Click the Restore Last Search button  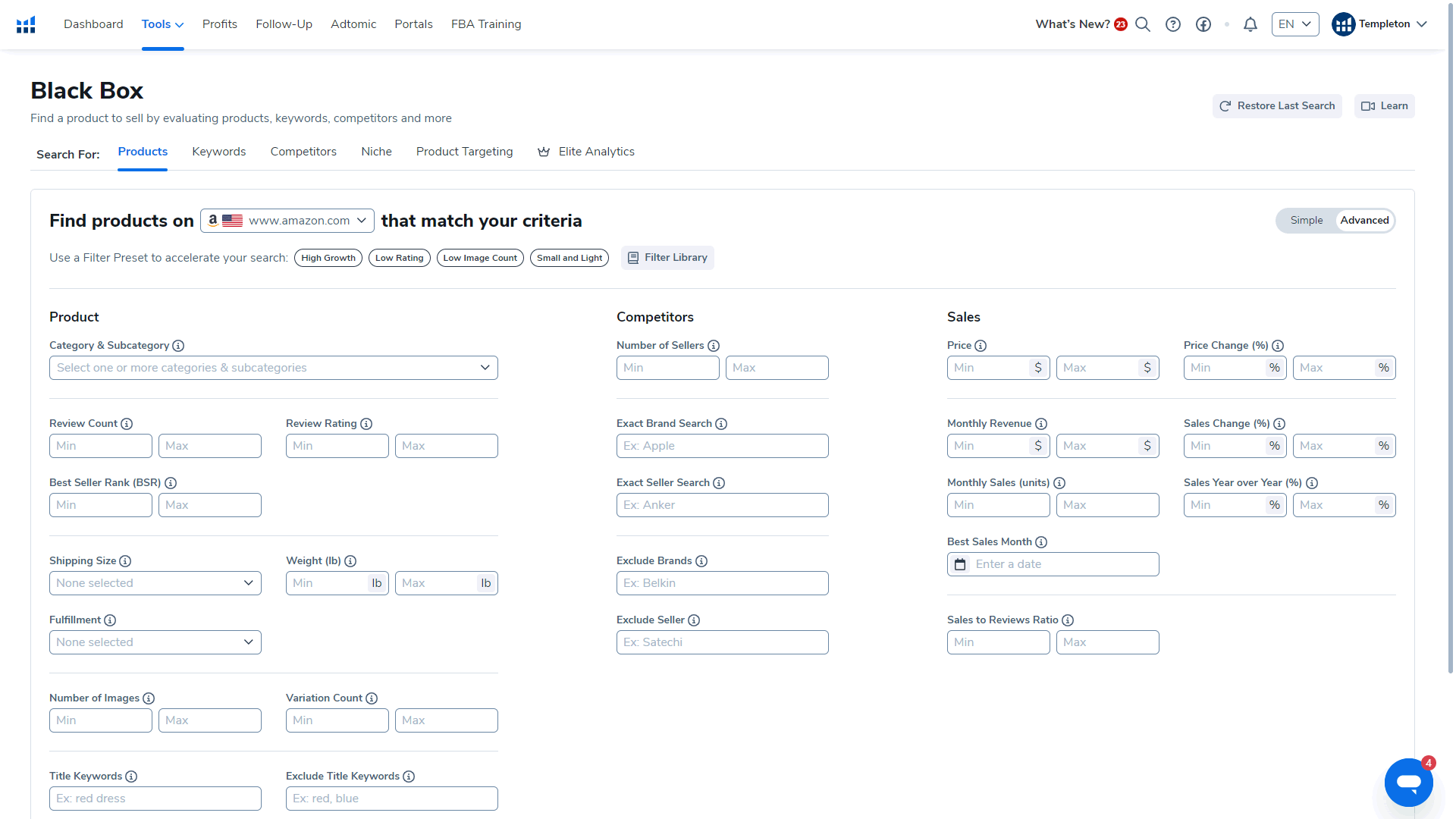tap(1277, 106)
